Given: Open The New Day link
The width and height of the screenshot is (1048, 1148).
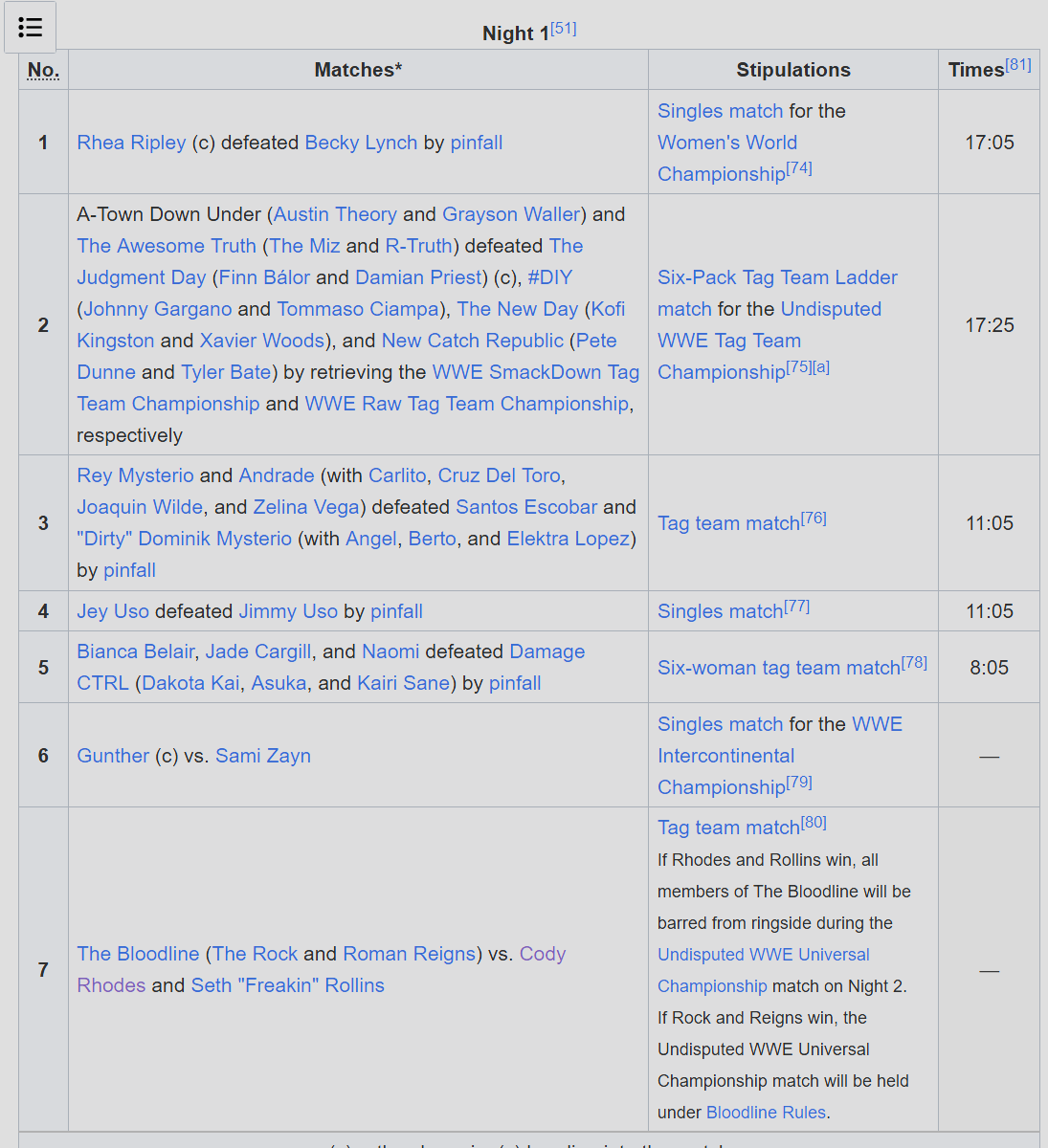Looking at the screenshot, I should (x=518, y=309).
